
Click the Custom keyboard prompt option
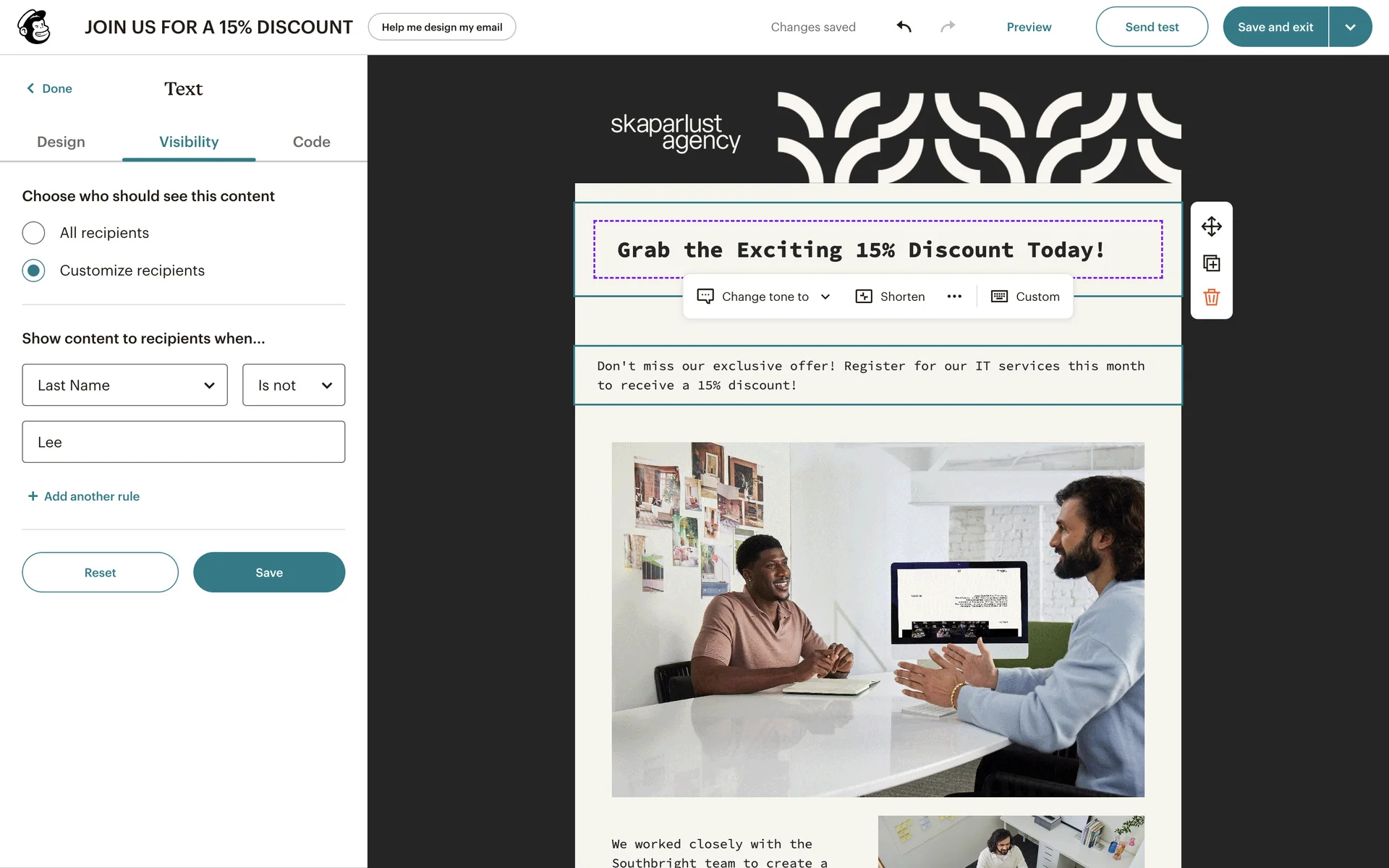[x=1025, y=297]
